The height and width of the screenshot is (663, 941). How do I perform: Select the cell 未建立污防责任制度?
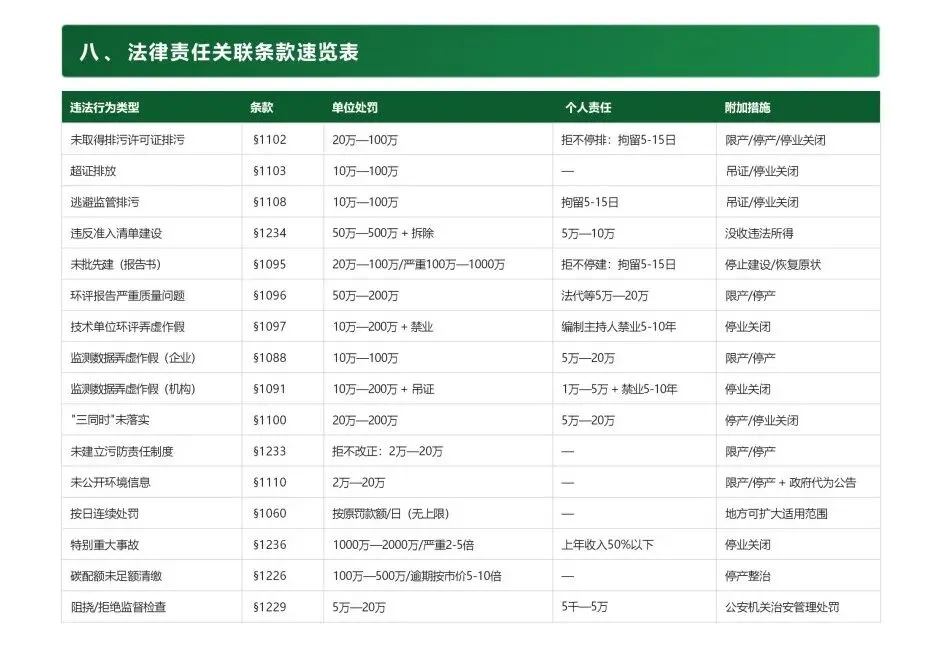122,452
